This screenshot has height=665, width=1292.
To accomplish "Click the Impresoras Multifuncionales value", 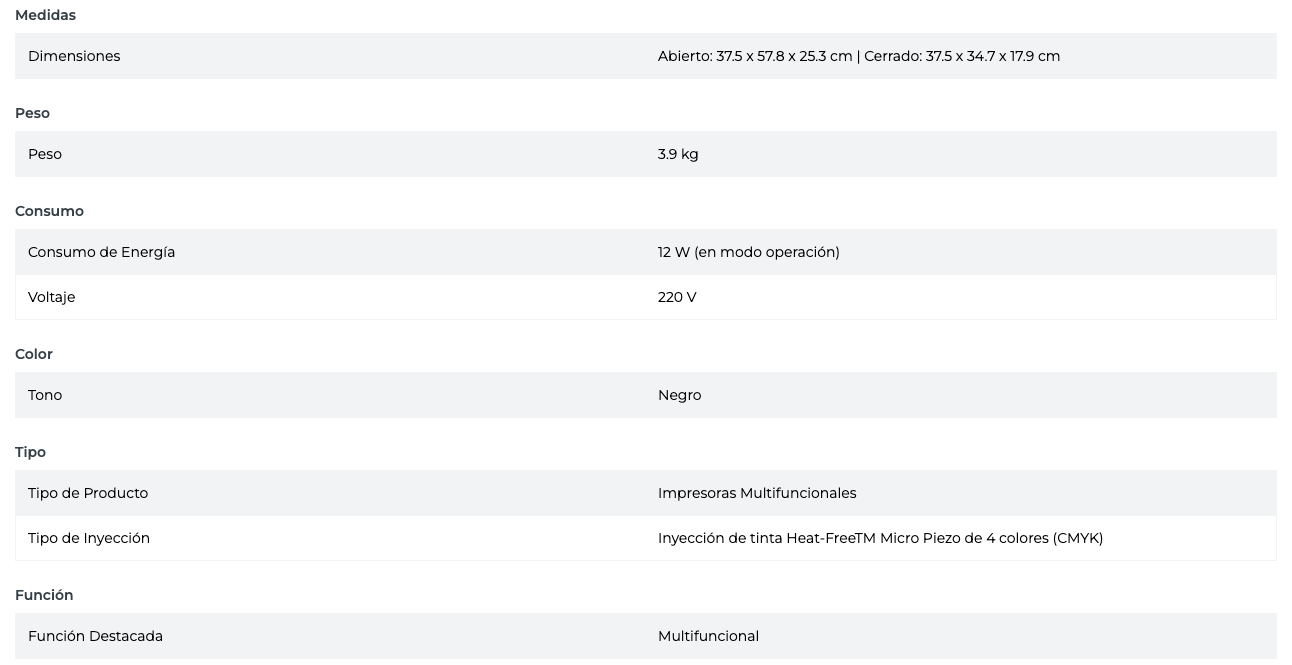I will coord(756,493).
